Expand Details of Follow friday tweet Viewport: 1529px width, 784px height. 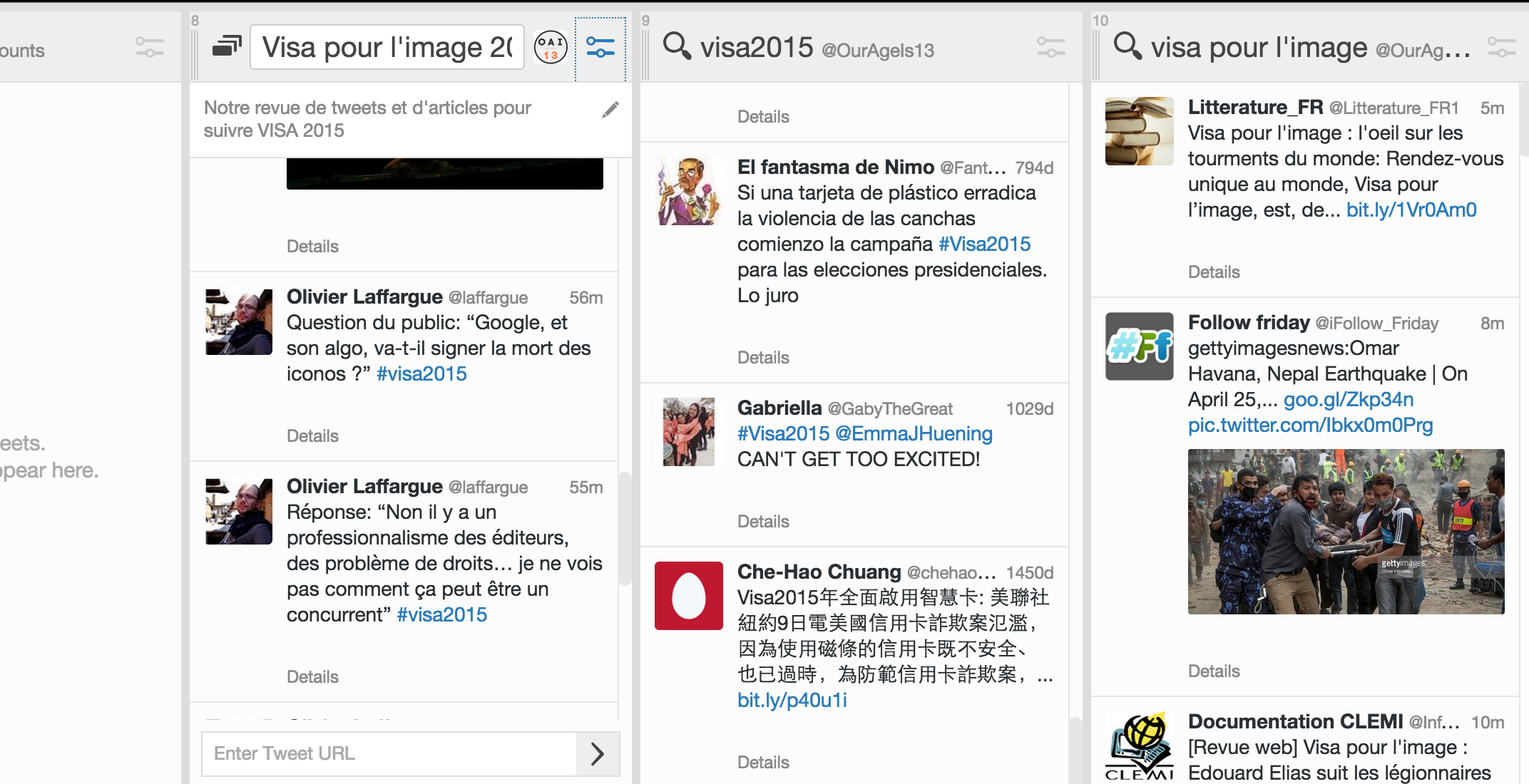point(1214,671)
